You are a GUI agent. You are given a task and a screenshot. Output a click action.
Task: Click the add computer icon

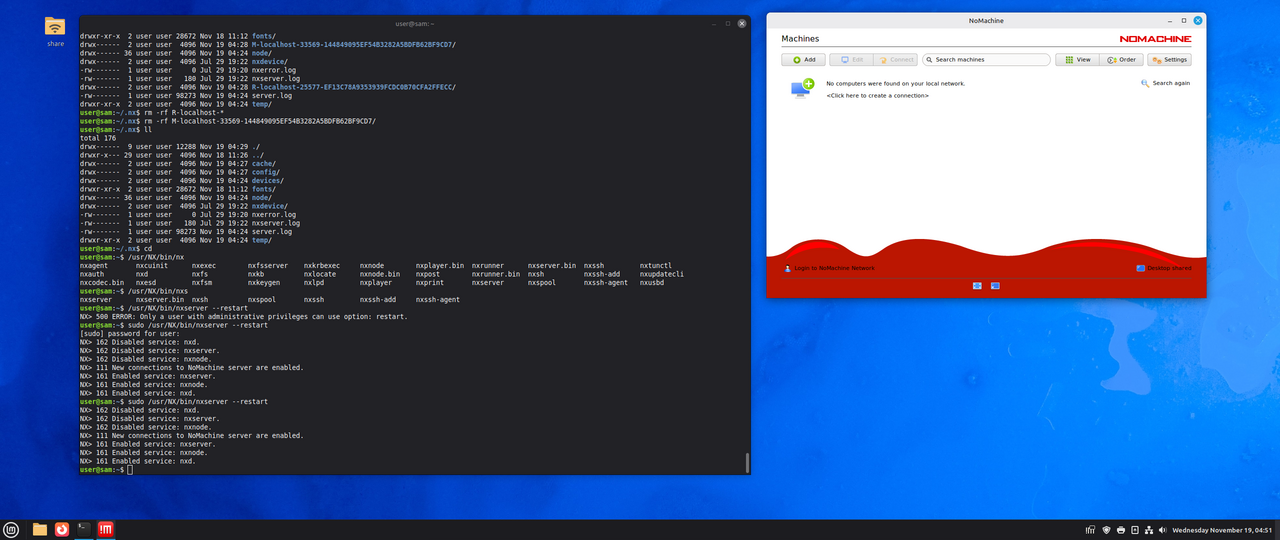click(802, 89)
